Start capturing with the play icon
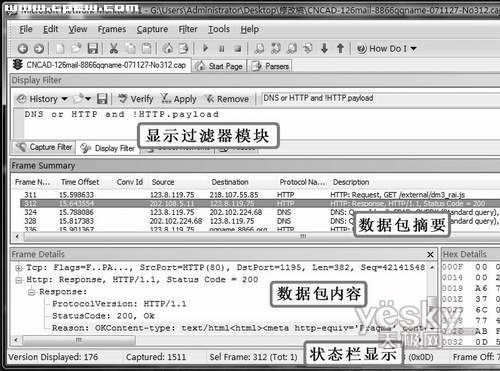Screen dimensions: 500x371 click(x=205, y=49)
